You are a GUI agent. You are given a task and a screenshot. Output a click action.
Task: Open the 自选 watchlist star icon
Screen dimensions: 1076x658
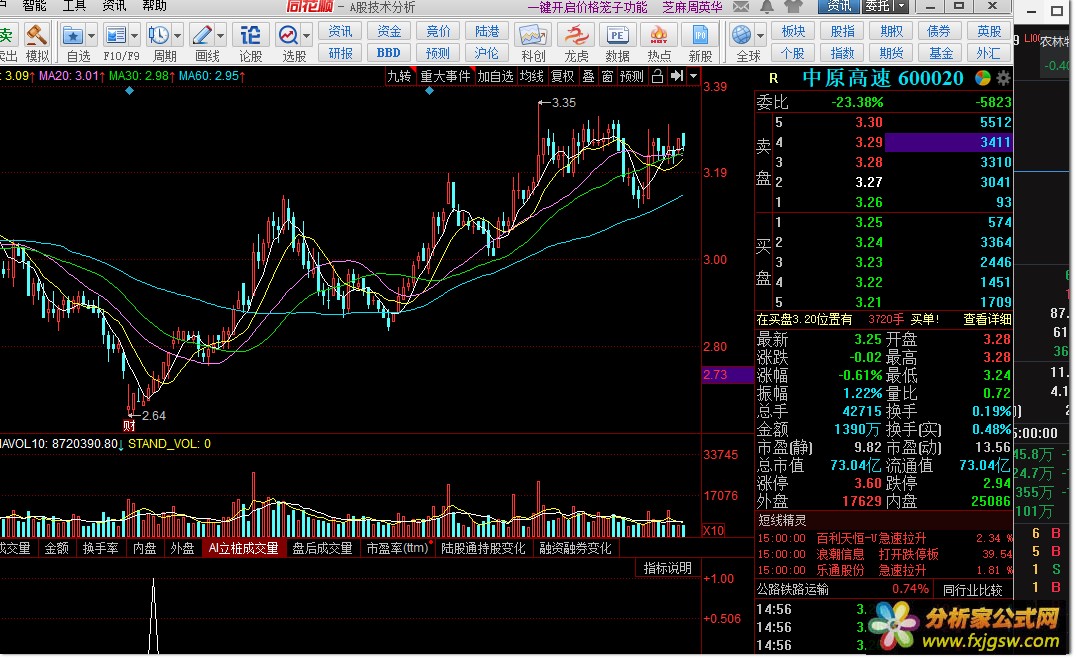tap(73, 35)
